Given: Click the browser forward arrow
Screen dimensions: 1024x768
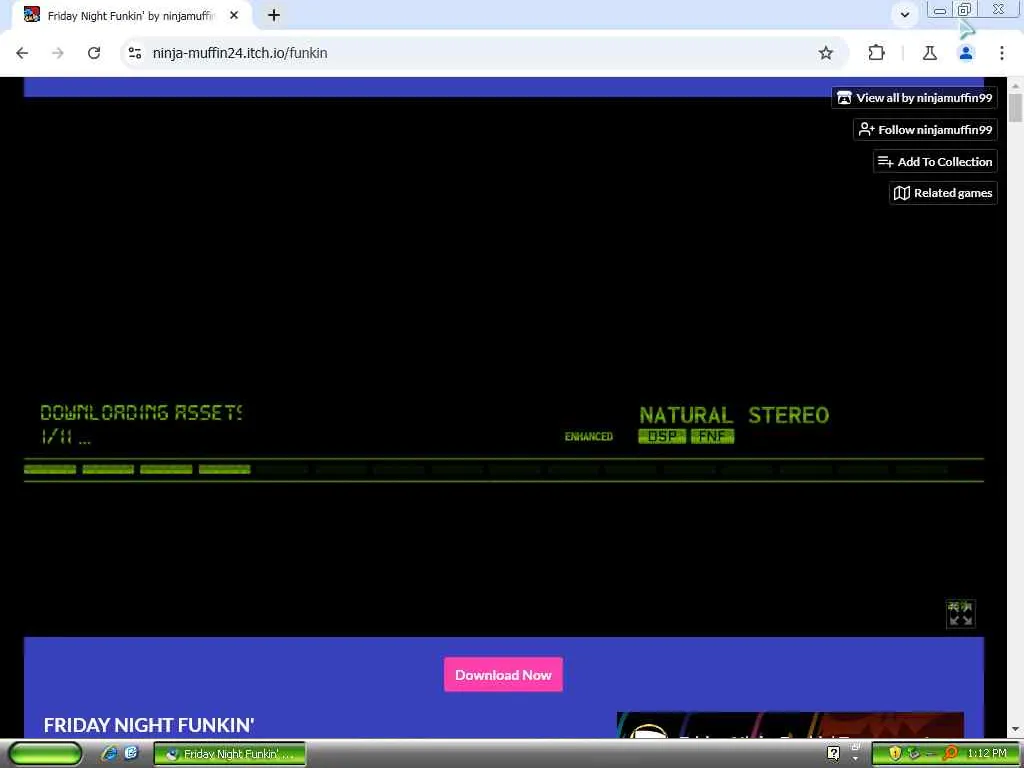Looking at the screenshot, I should 58,53.
